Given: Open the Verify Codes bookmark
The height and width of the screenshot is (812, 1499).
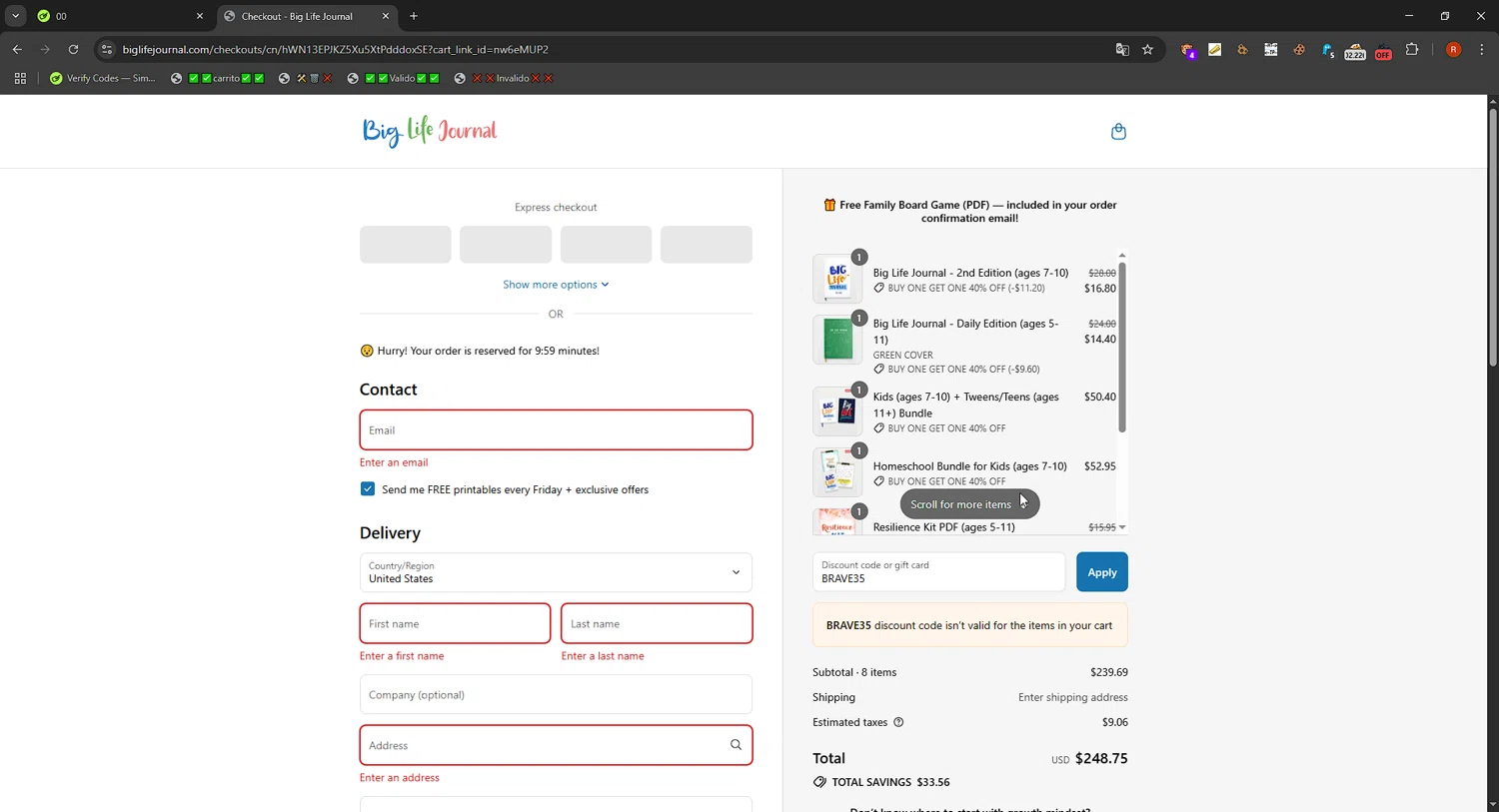Looking at the screenshot, I should 103,78.
